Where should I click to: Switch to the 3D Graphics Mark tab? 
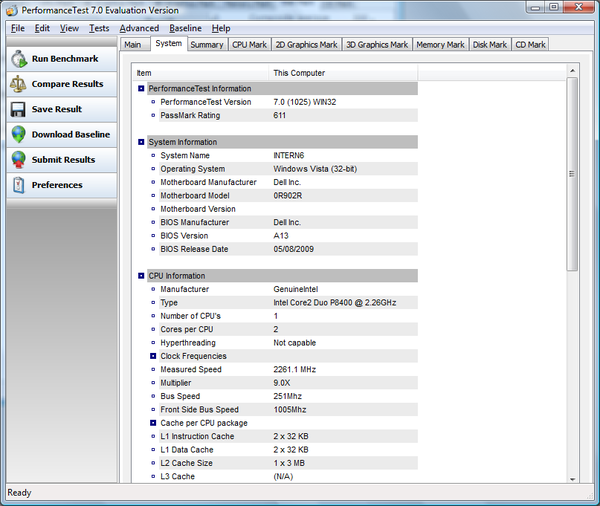point(376,45)
